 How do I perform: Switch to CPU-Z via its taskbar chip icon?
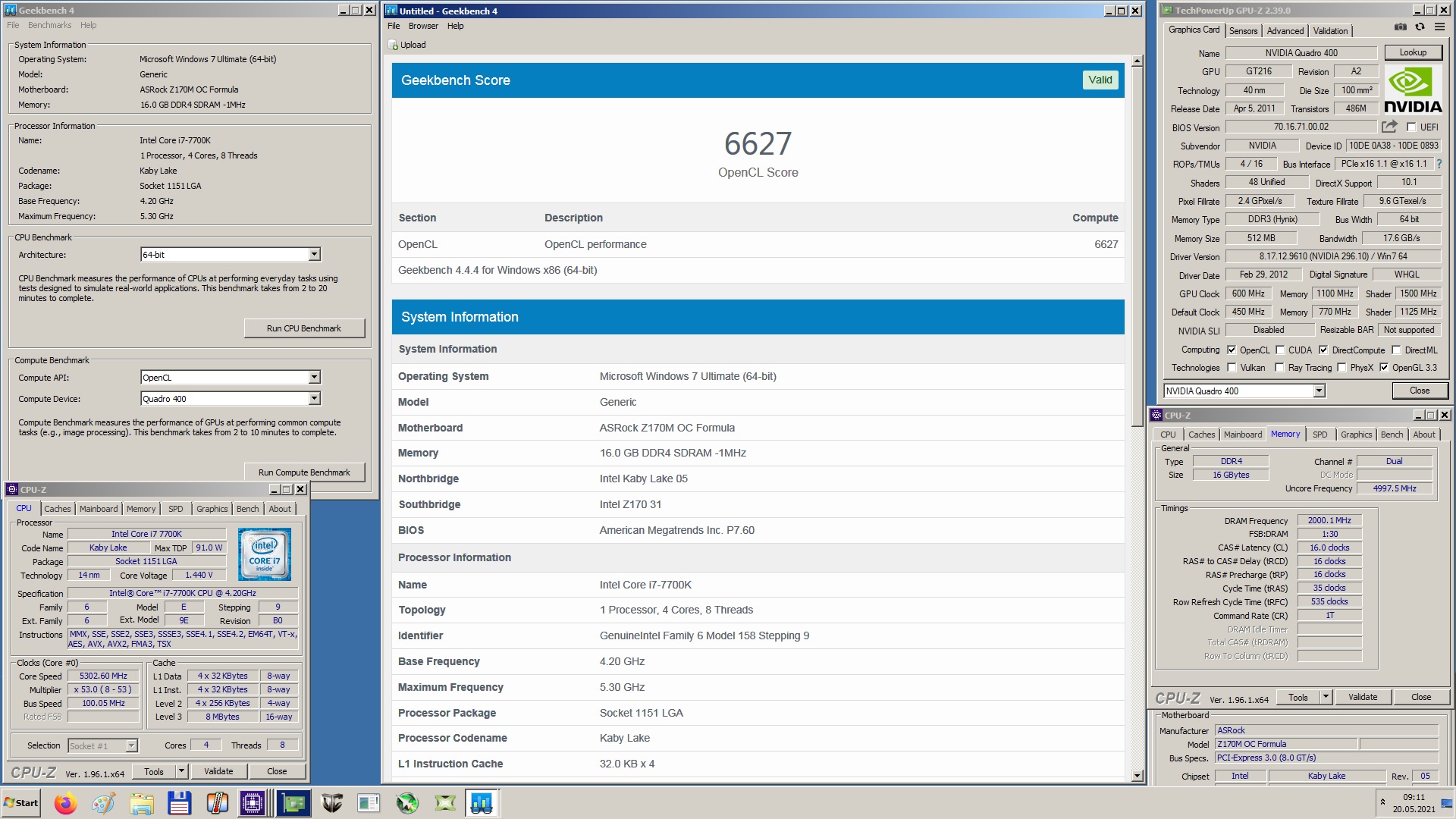(x=253, y=803)
